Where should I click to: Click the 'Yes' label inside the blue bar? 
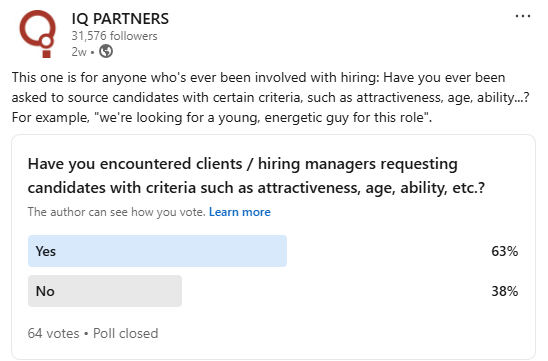(x=46, y=251)
